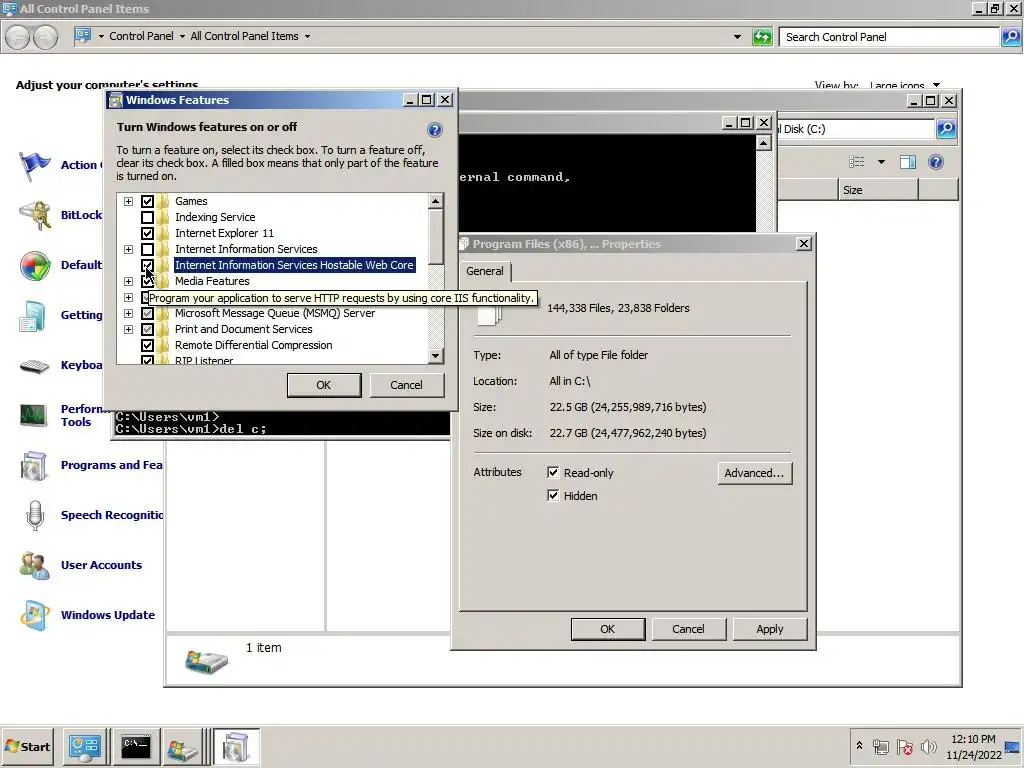Open the Explorer view options dropdown arrow
Viewport: 1024px width, 768px height.
(x=881, y=162)
